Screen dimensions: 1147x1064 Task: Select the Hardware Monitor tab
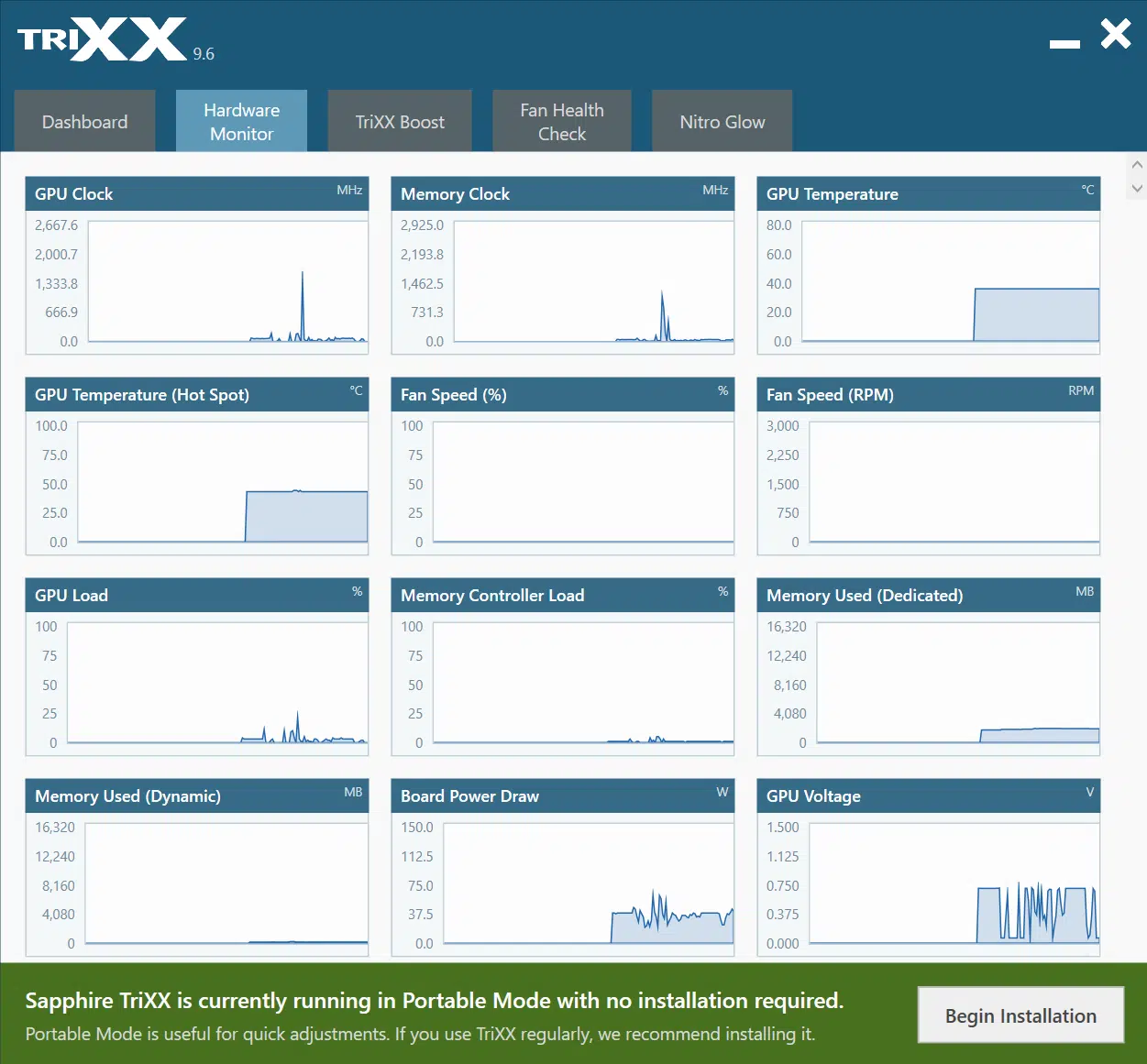(241, 121)
